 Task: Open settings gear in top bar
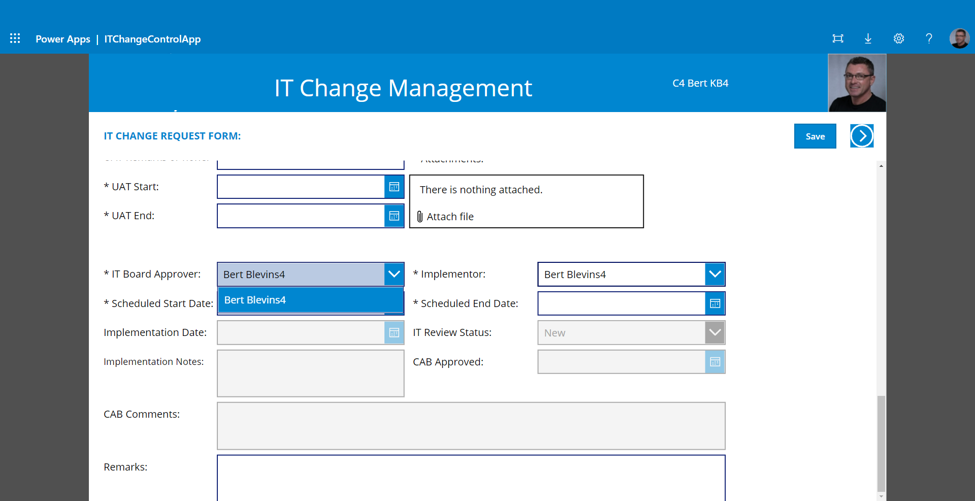[899, 39]
